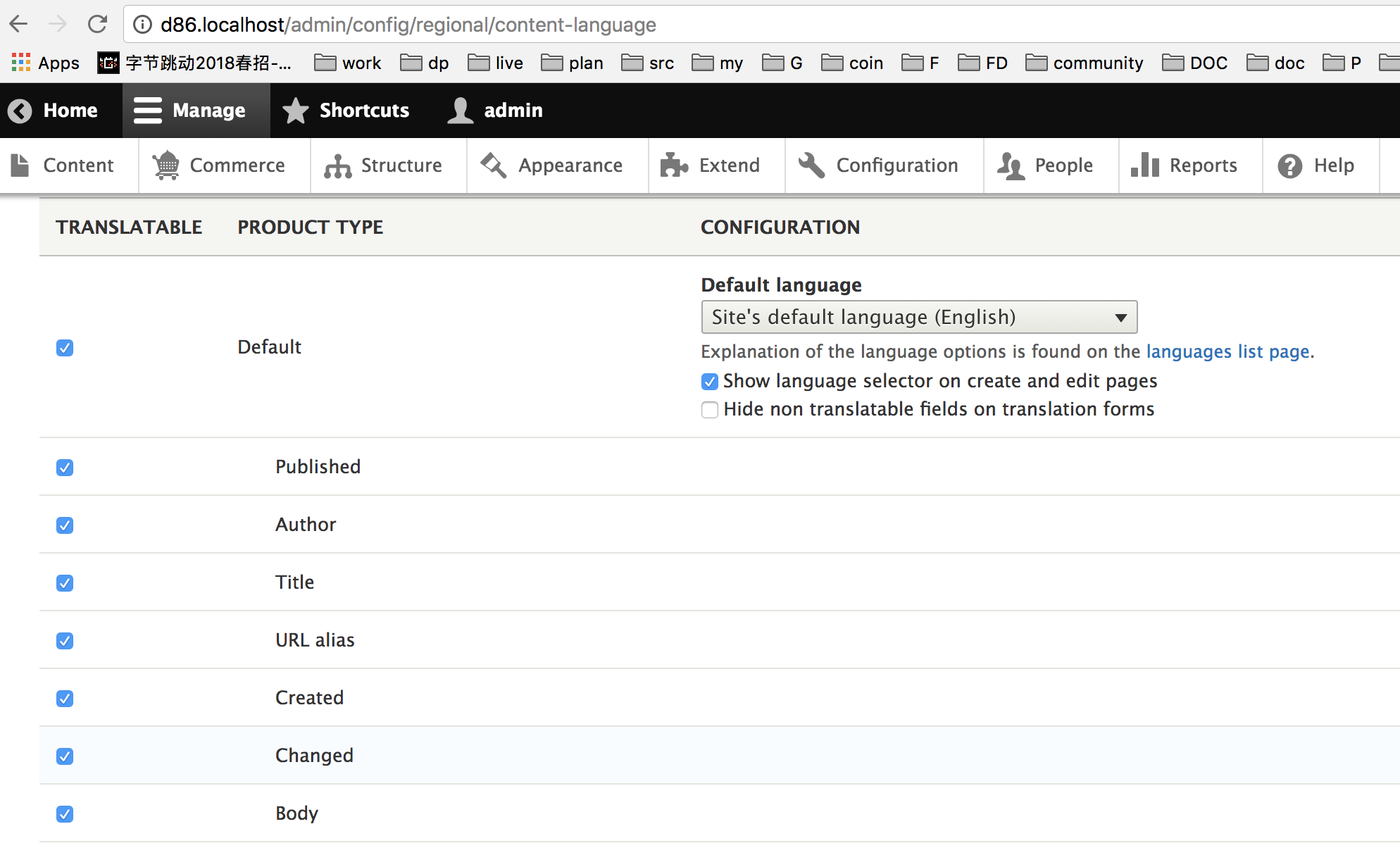Open the G bookmarks folder
Screen dimensions: 1400x855
click(782, 63)
